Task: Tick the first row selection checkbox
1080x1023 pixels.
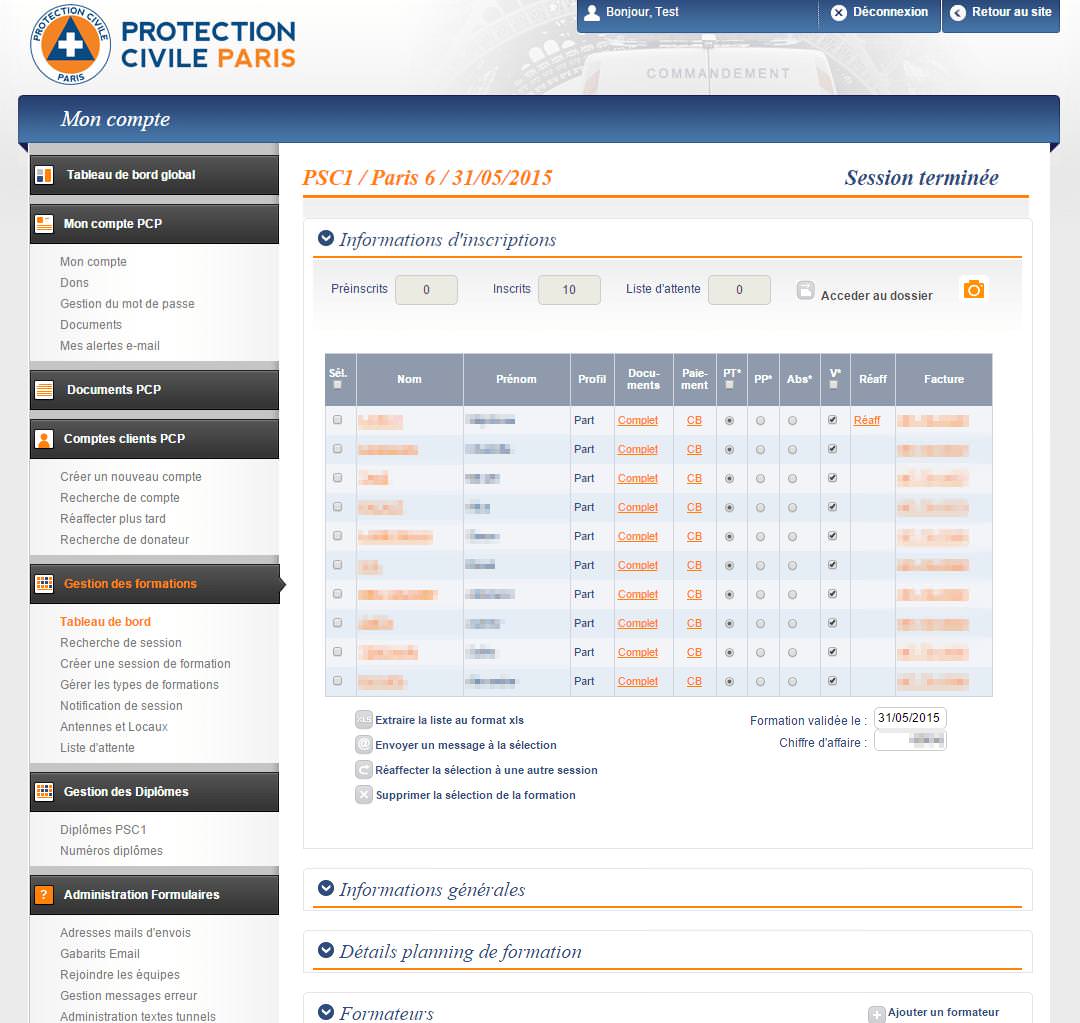Action: (337, 420)
